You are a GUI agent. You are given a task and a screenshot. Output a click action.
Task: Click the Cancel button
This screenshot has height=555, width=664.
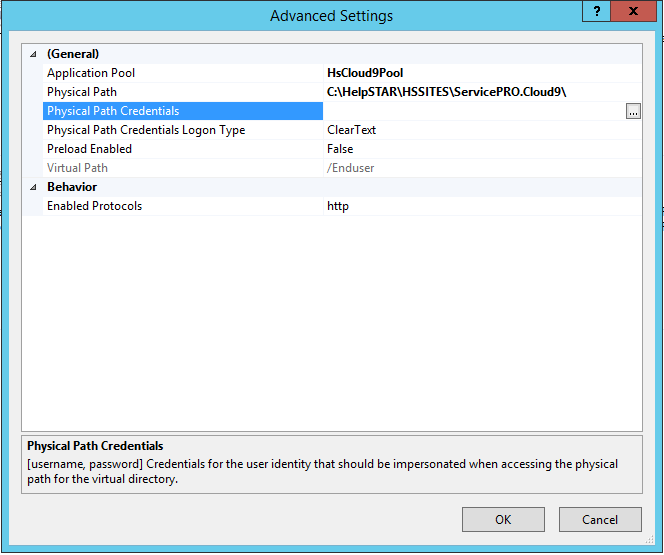600,519
